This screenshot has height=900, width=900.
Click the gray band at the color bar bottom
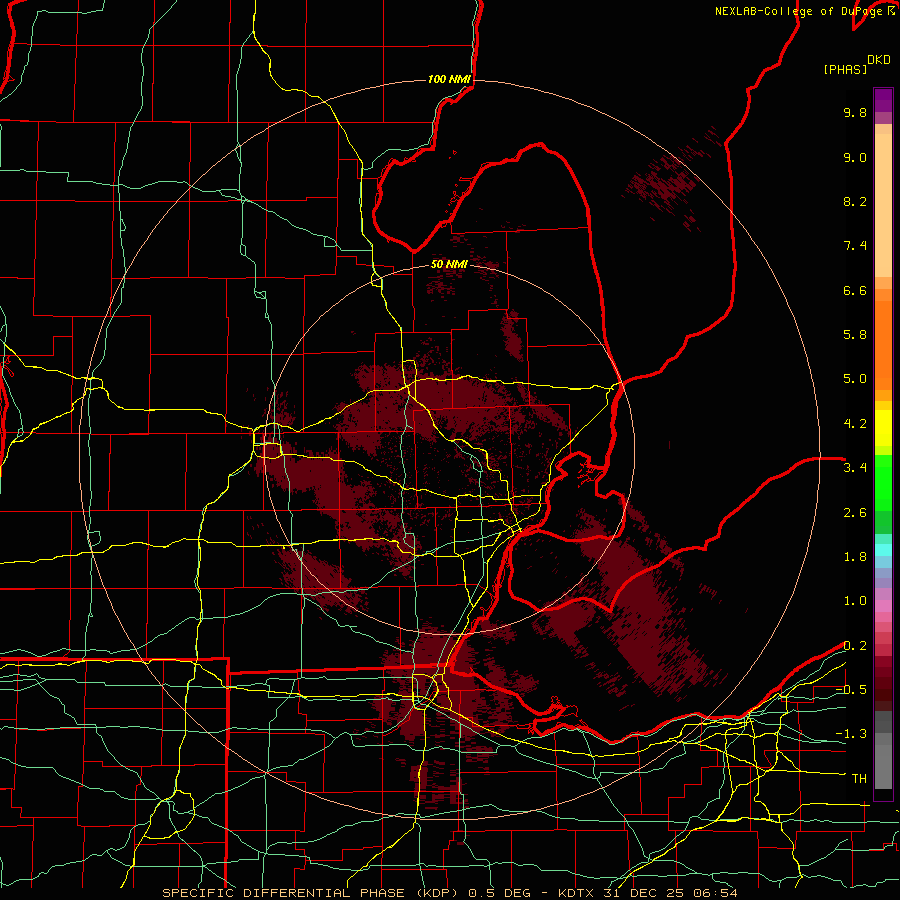[883, 763]
